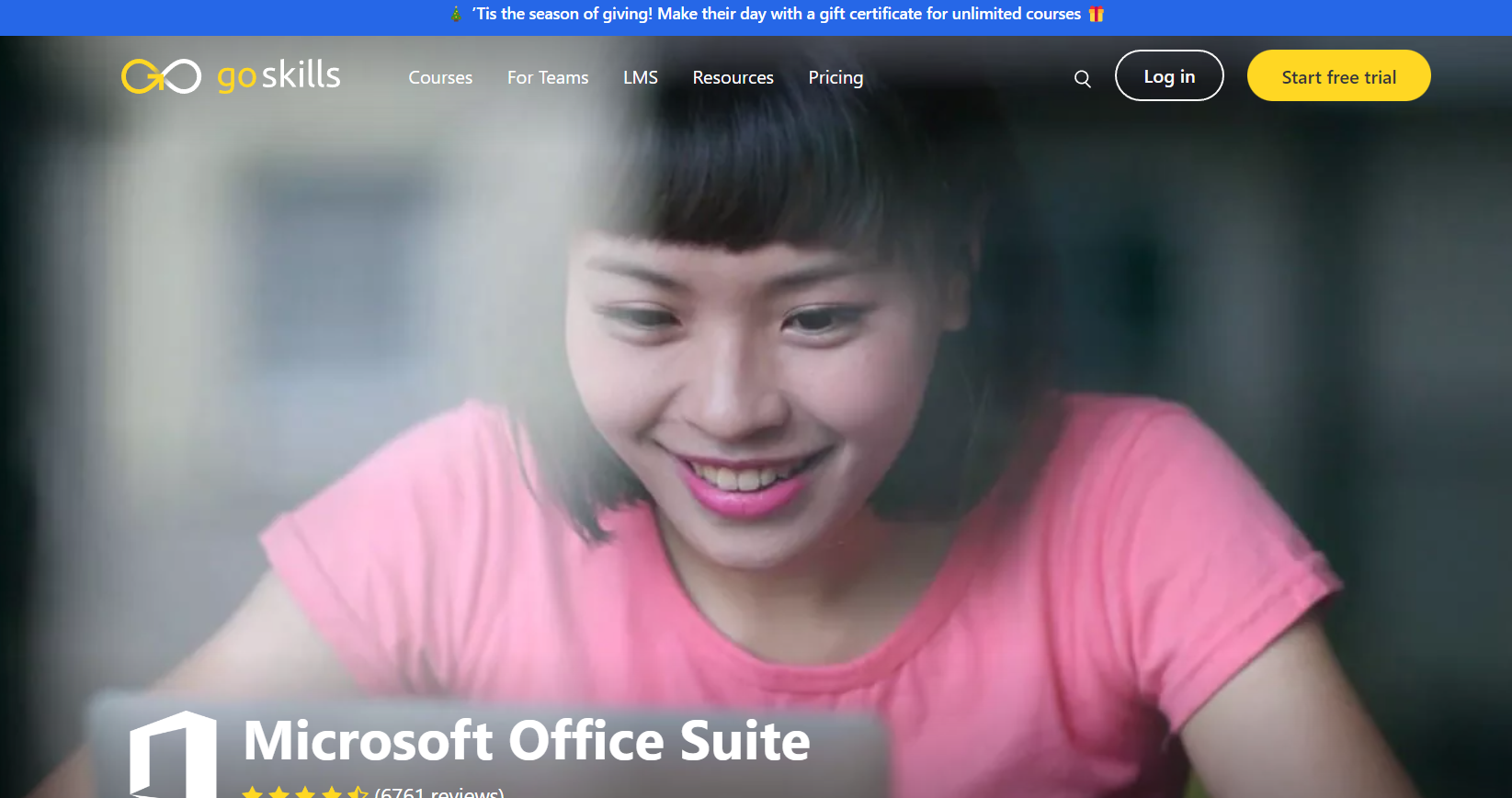Expand the Resources navigation menu
Image resolution: width=1512 pixels, height=798 pixels.
[x=733, y=78]
